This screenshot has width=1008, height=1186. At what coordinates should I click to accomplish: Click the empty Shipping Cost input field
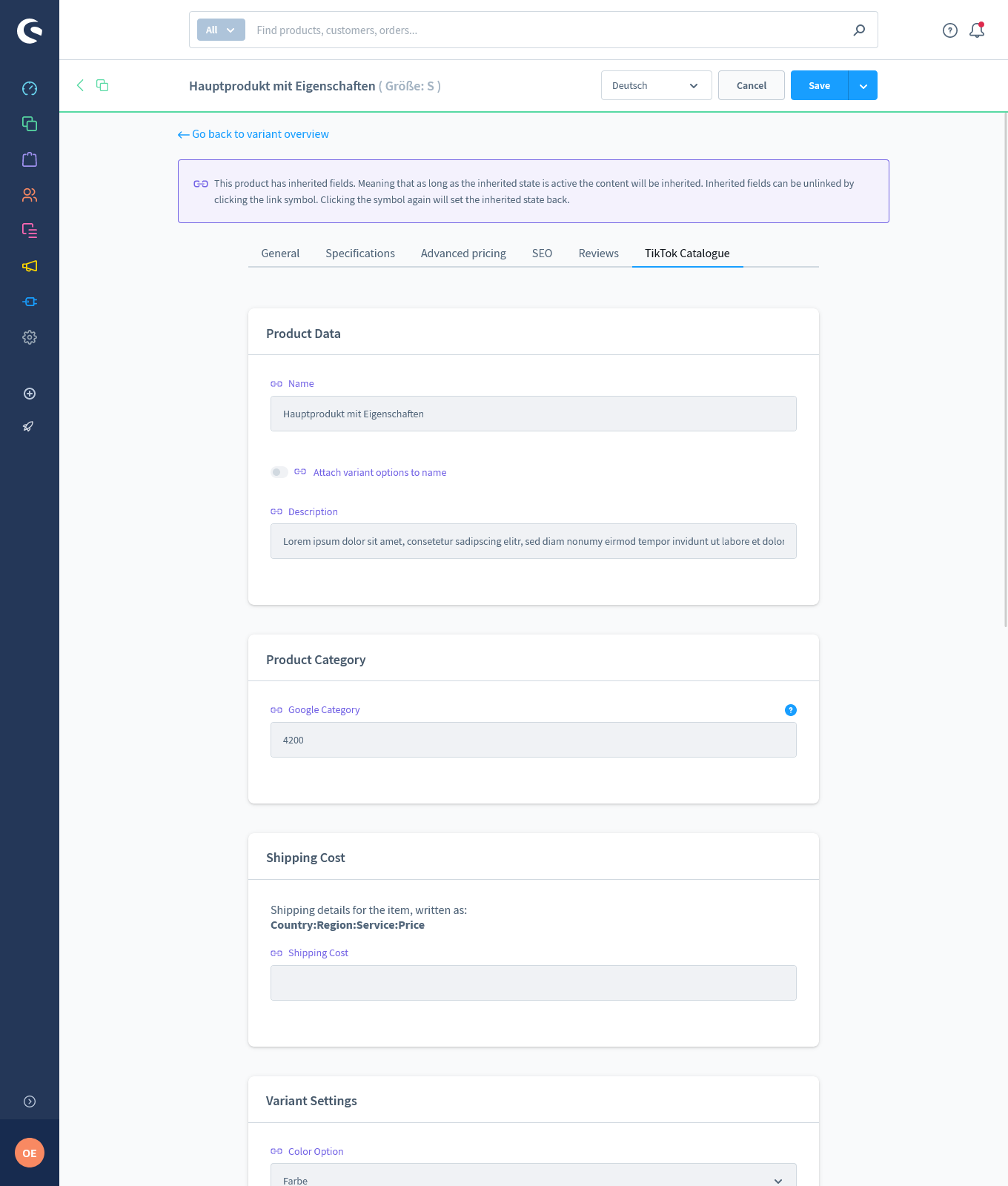point(534,983)
